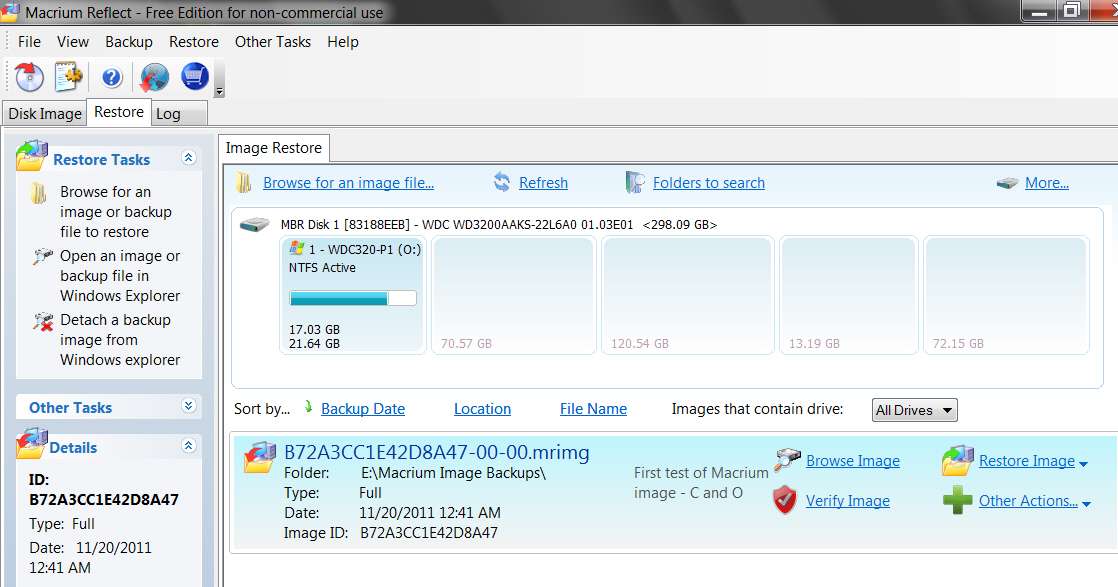The height and width of the screenshot is (587, 1118).
Task: Select the 72.15 GB partition block
Action: [1007, 295]
